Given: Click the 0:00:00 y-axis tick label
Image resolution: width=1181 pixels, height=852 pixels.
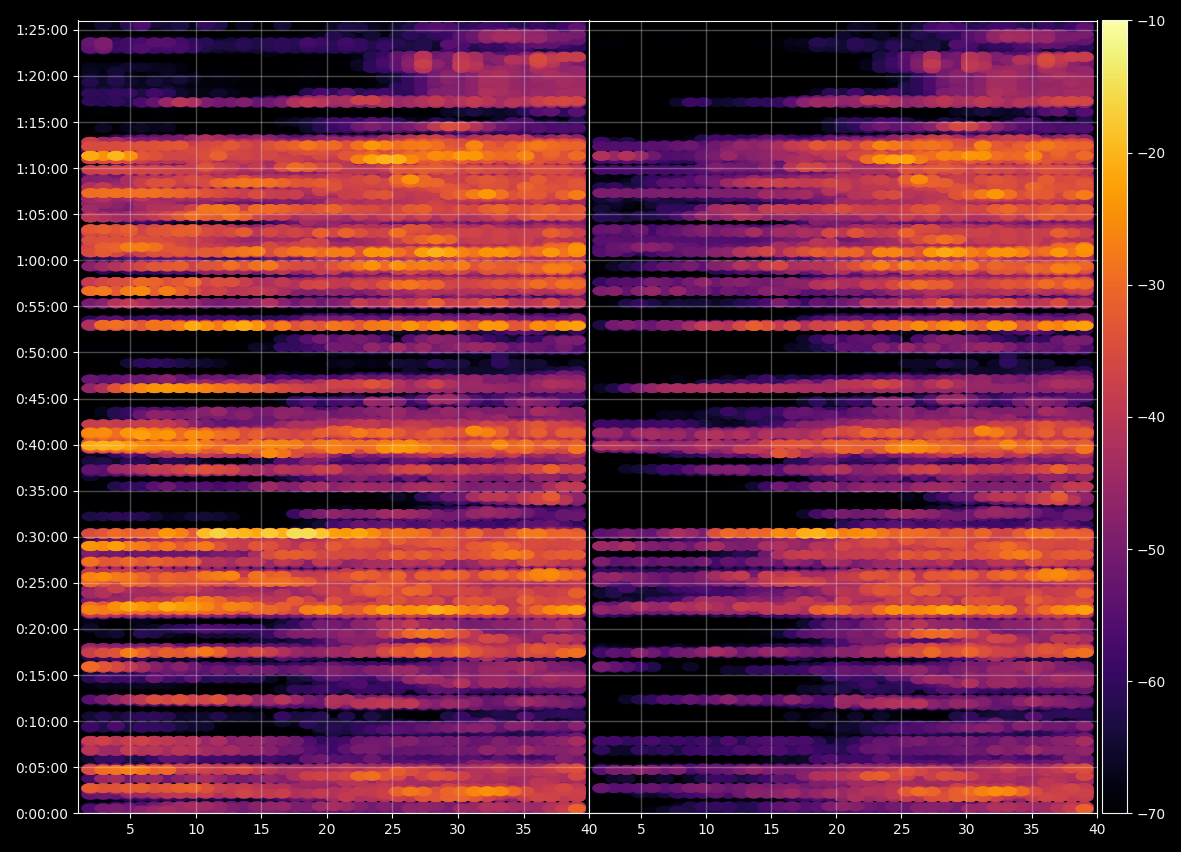Looking at the screenshot, I should pos(42,814).
